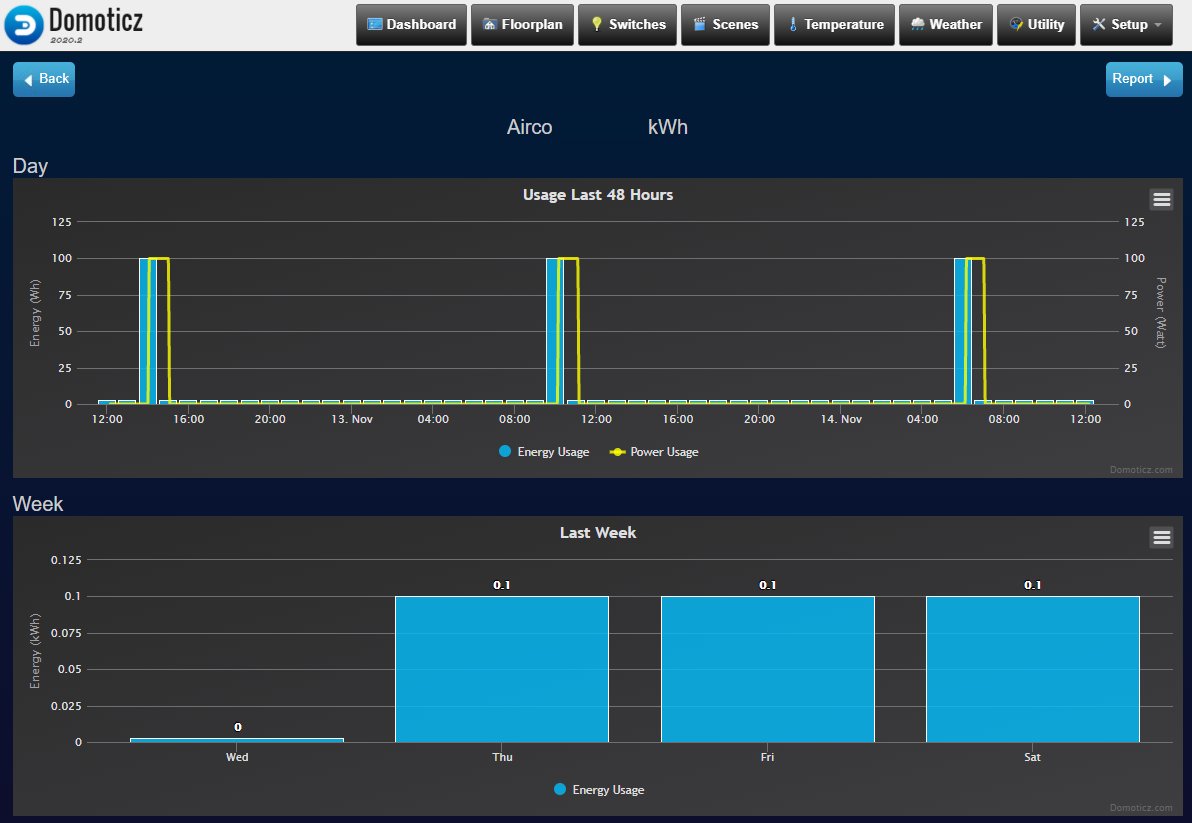Screen dimensions: 1192x823
Task: Click the '13. Nov' axis label
Action: [352, 419]
